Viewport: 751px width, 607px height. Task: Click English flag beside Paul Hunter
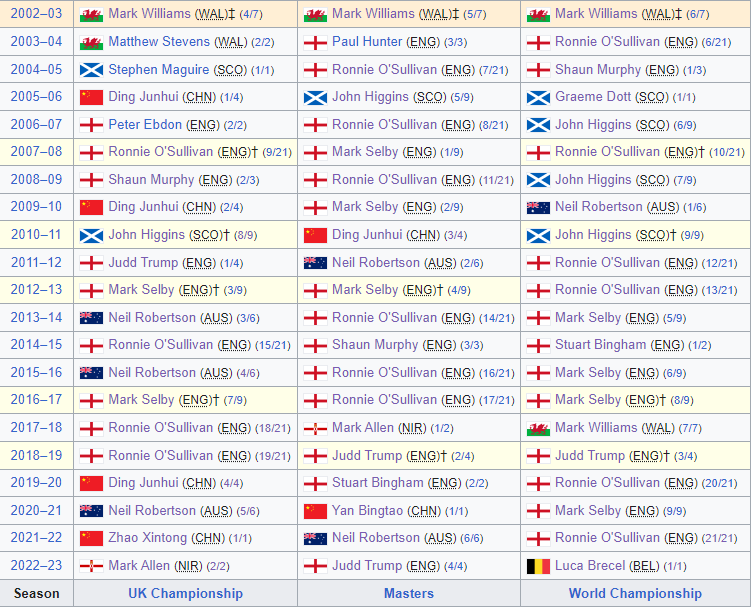(315, 43)
